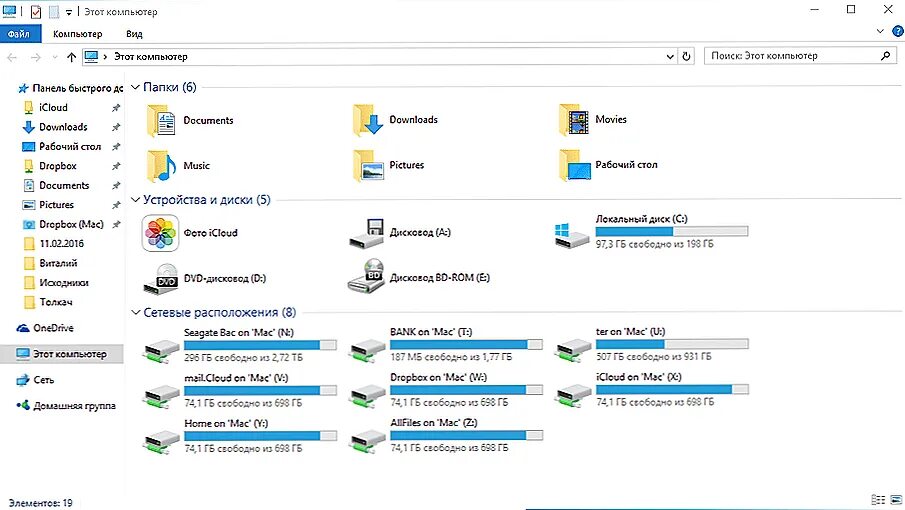Click the Properties quick access toolbar icon

tap(36, 12)
